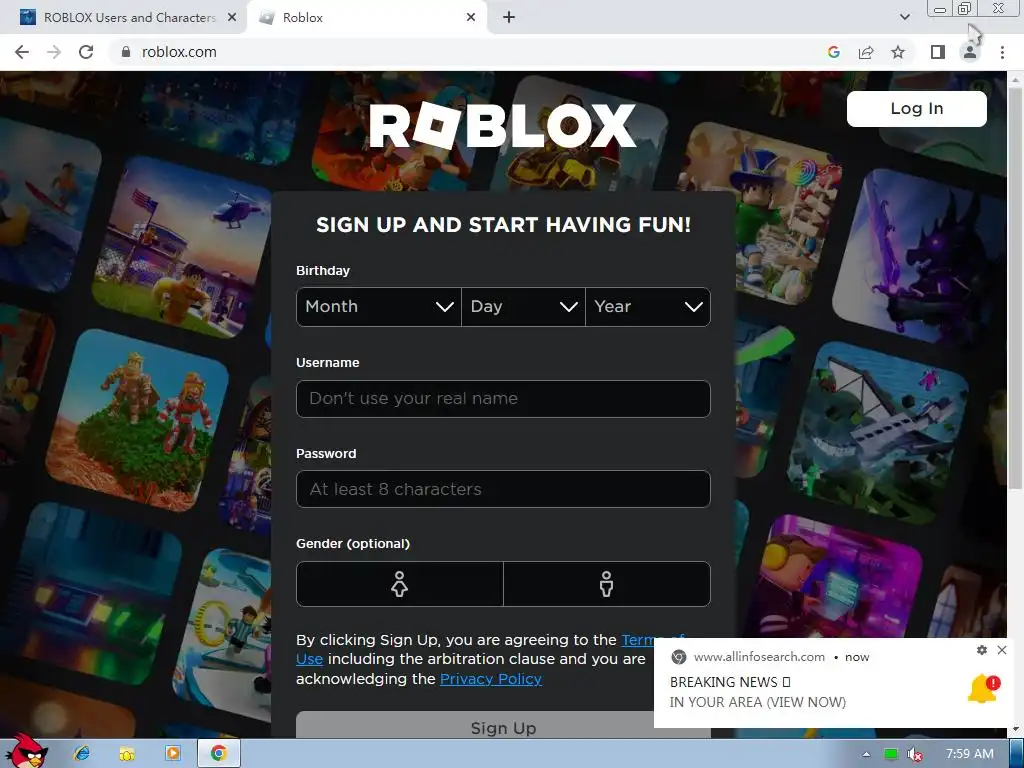Open the birthday Month dropdown
1024x768 pixels.
click(379, 307)
